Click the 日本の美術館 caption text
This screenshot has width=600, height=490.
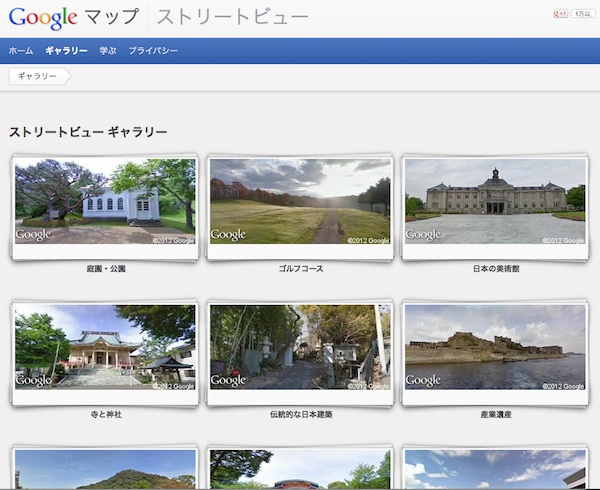click(495, 269)
